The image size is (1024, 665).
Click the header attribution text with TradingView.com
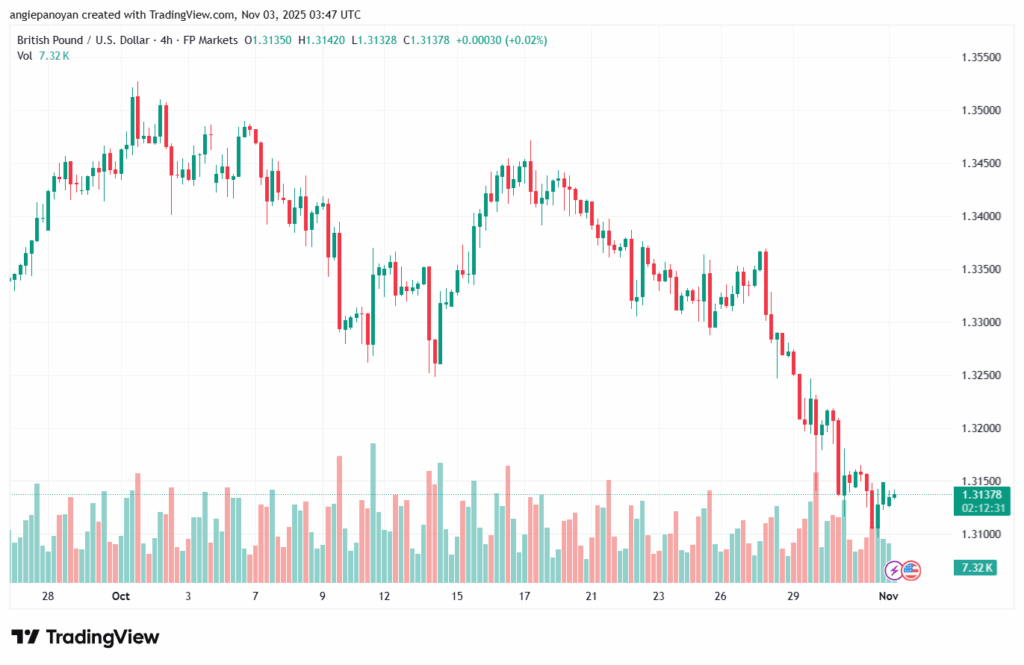pyautogui.click(x=185, y=15)
